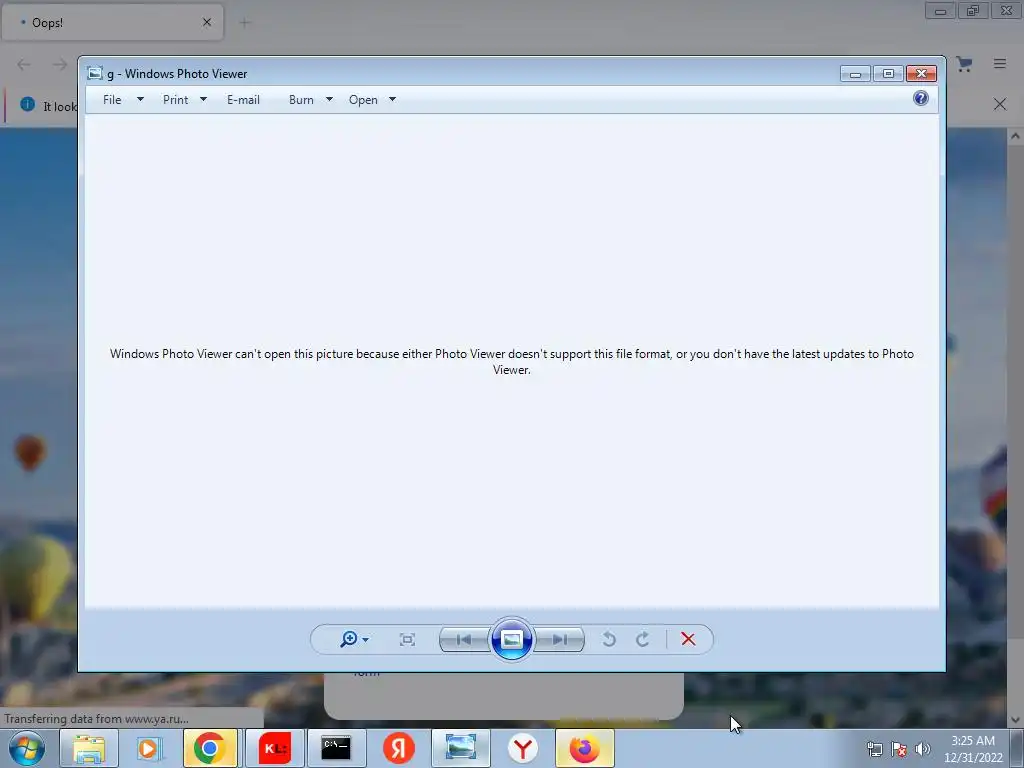
Task: Click the browser back arrow
Action: point(24,64)
